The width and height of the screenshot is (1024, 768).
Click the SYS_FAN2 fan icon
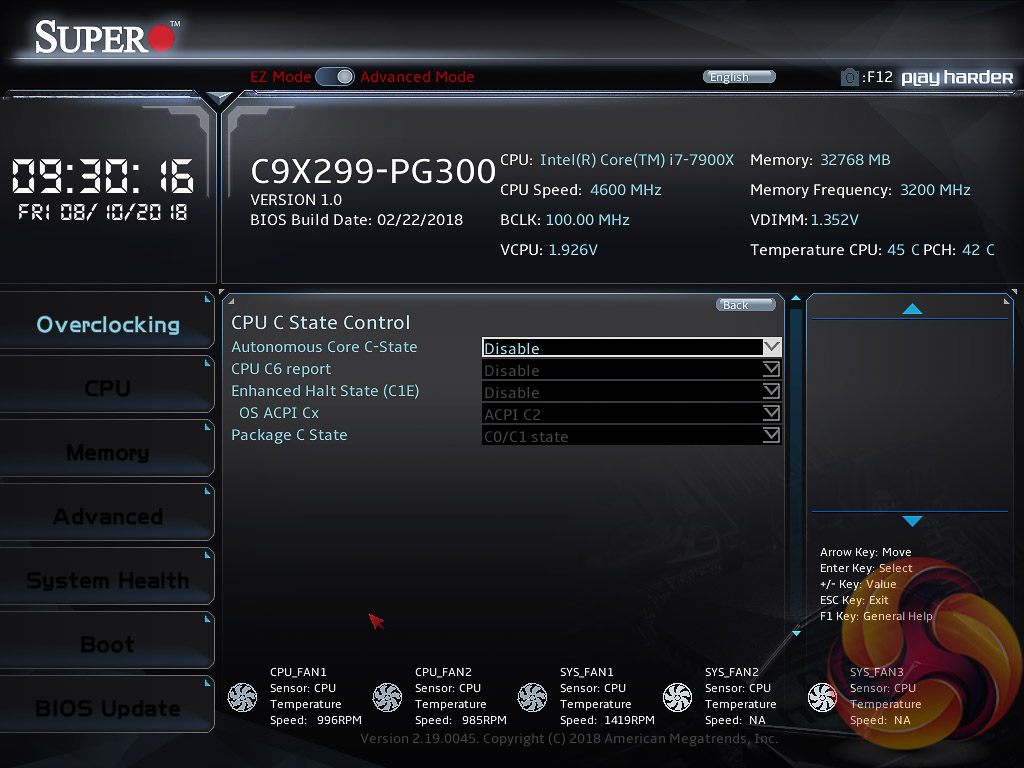[677, 697]
